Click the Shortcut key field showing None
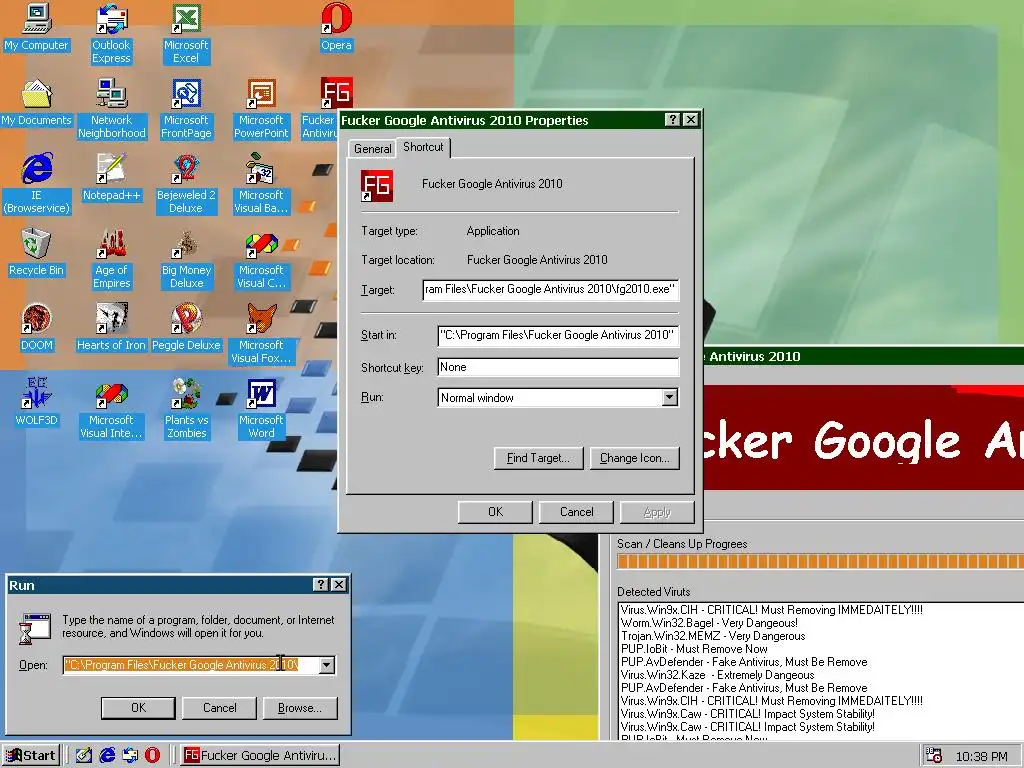Screen dimensions: 1024x768 click(x=558, y=367)
